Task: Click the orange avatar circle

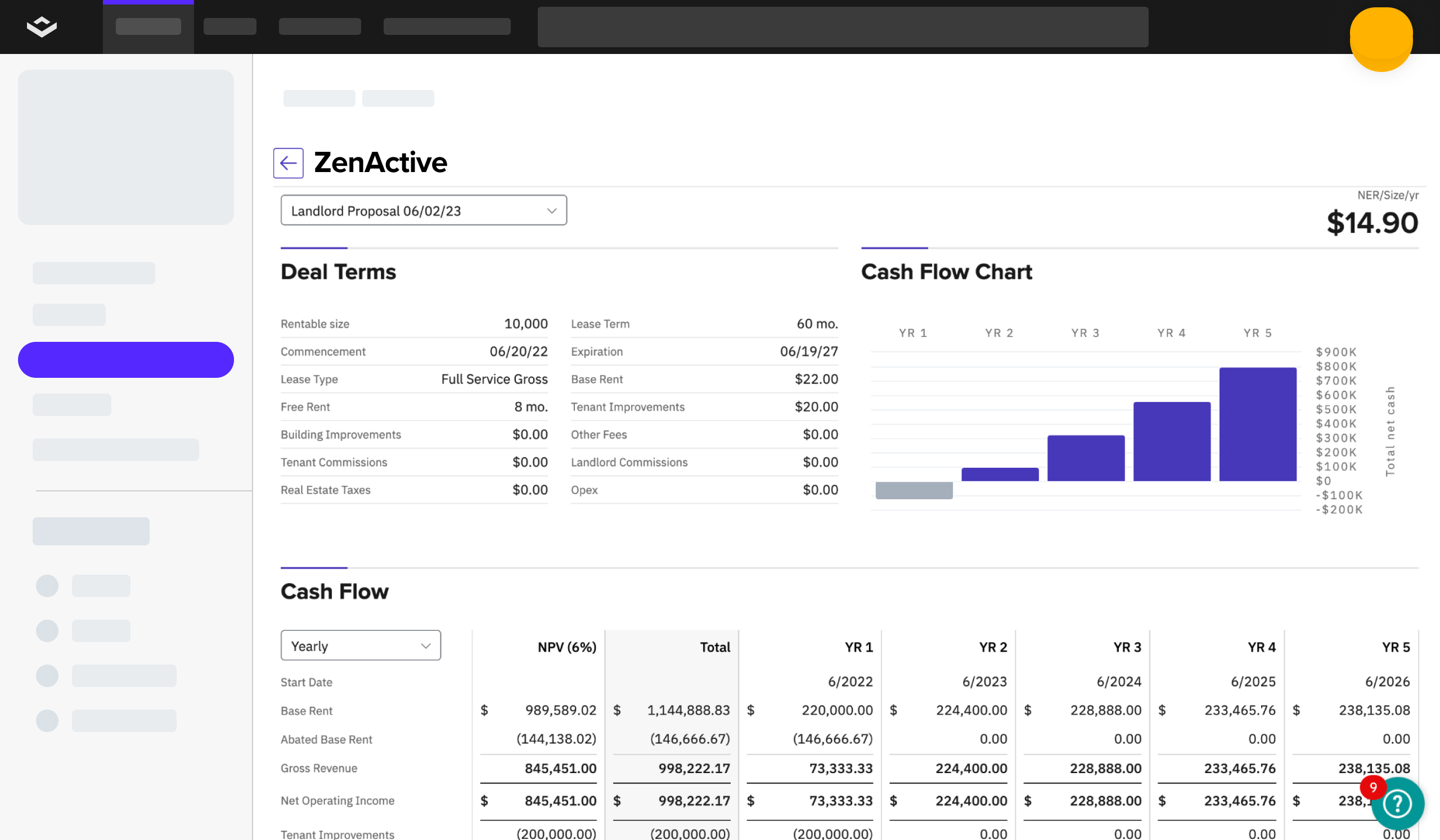Action: (1381, 39)
